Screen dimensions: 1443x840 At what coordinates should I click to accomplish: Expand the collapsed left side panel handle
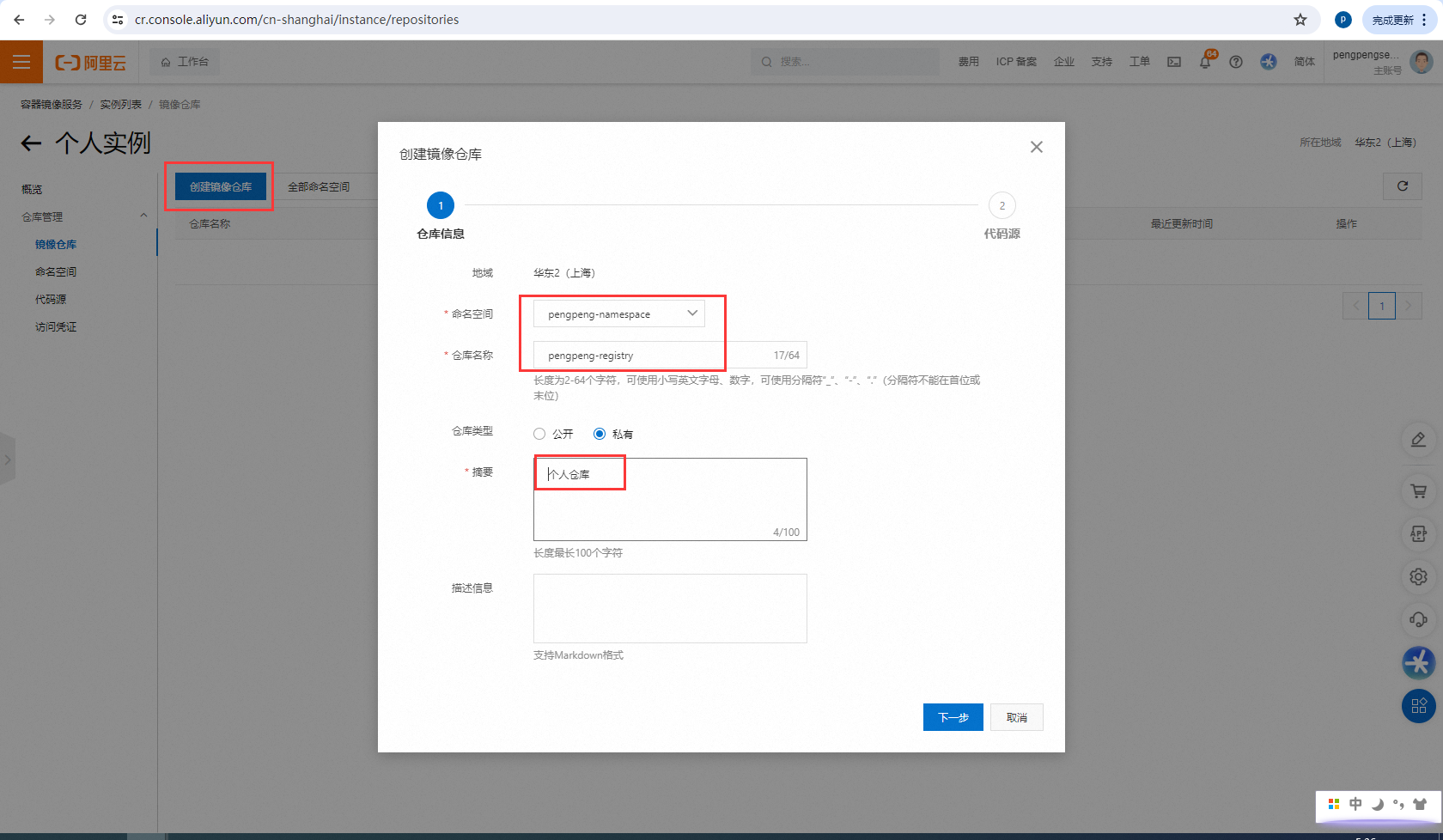tap(7, 460)
